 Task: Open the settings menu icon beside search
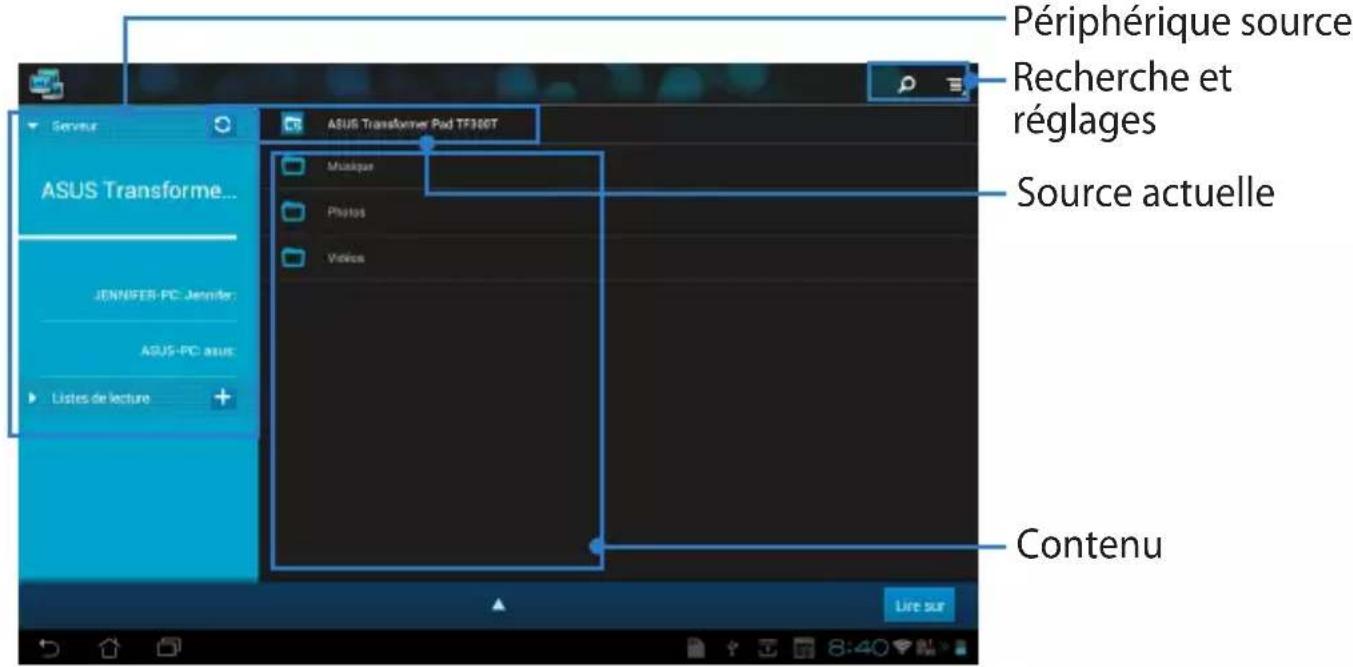954,87
